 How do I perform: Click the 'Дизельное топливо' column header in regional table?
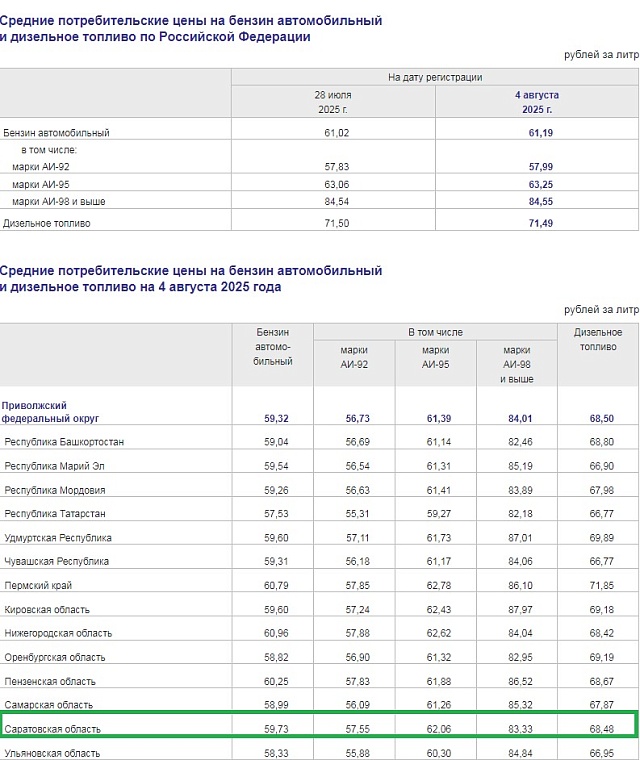point(598,340)
